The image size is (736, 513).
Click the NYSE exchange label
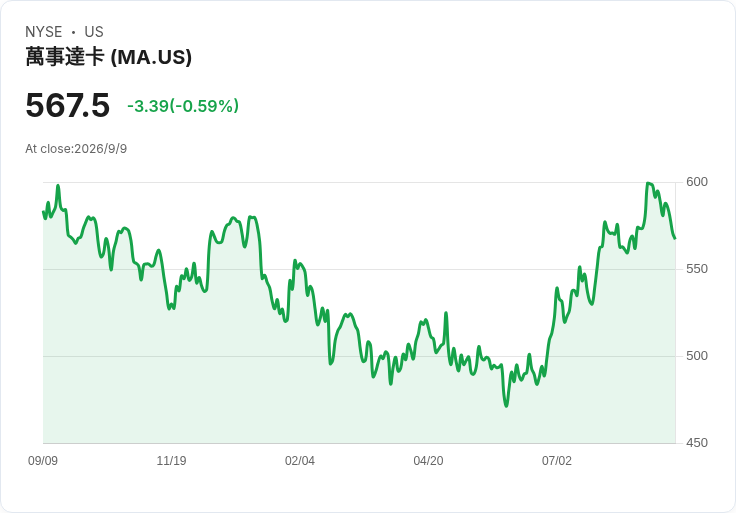[44, 32]
